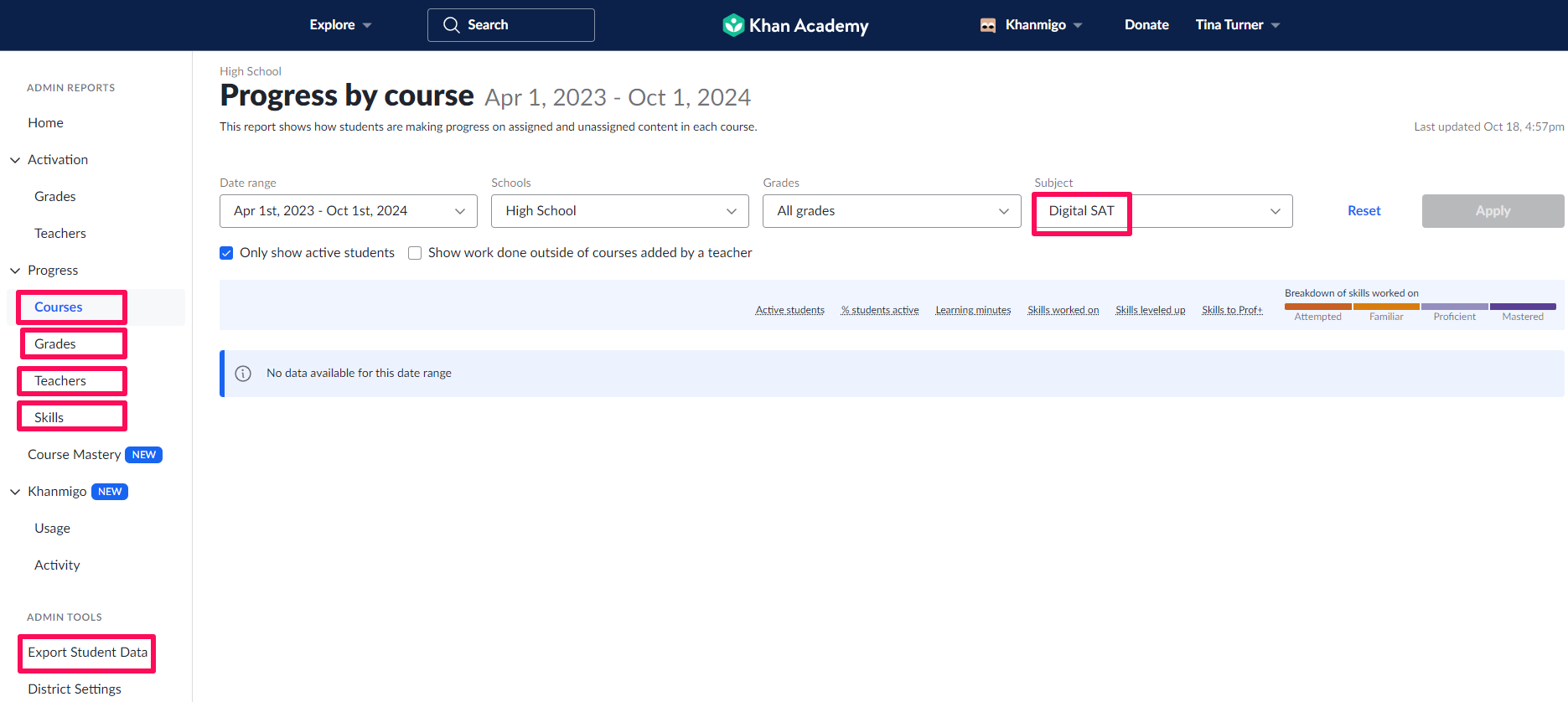Click the Attempted color bar in legend
Viewport: 1568px width, 702px height.
1318,307
